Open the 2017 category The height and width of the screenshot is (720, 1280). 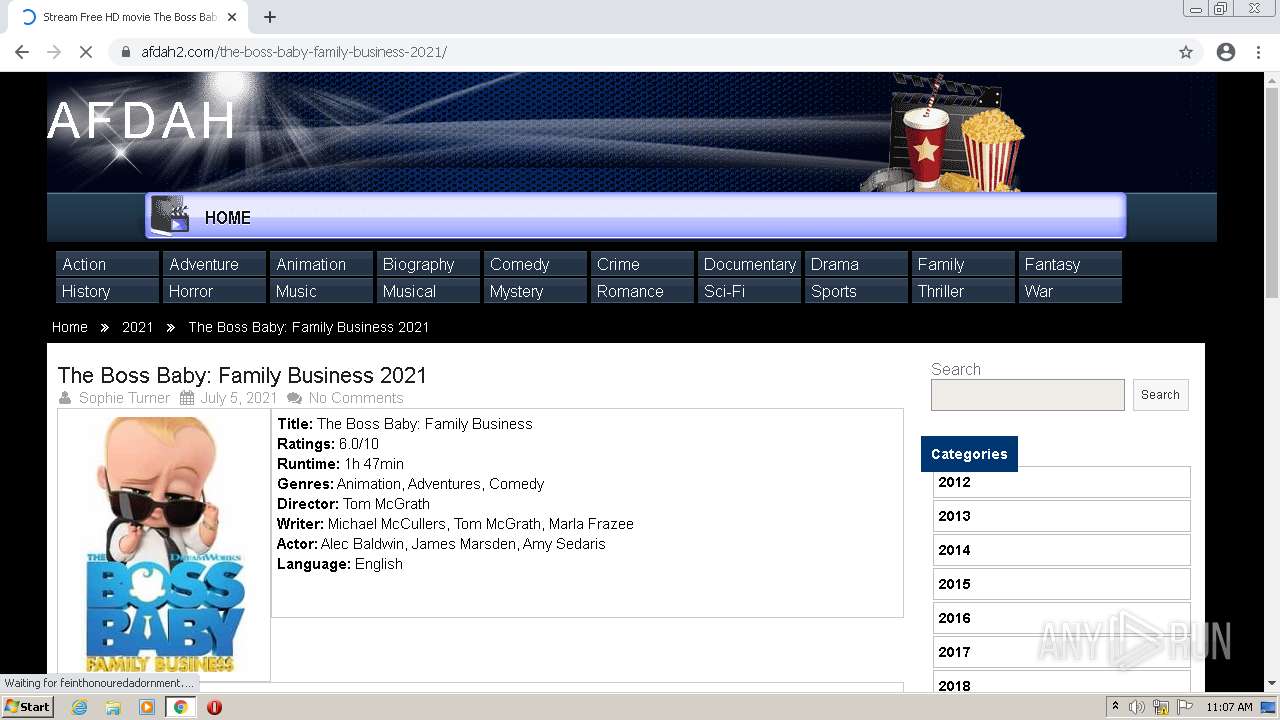[x=1062, y=652]
